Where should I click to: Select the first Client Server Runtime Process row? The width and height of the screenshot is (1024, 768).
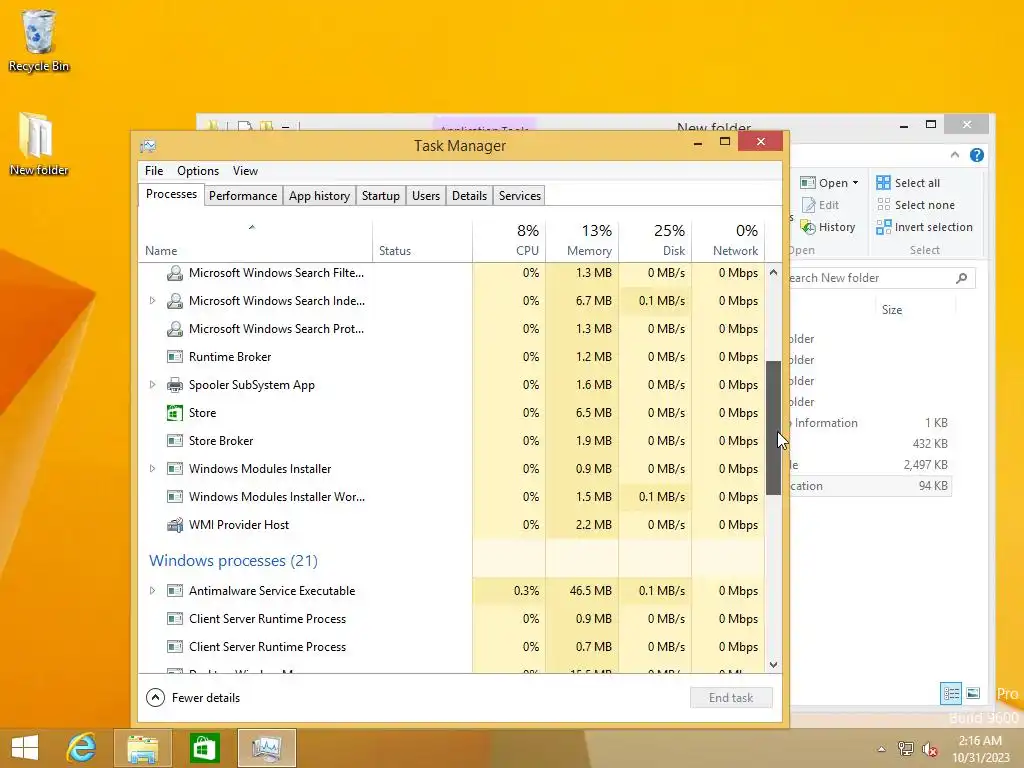tap(451, 619)
